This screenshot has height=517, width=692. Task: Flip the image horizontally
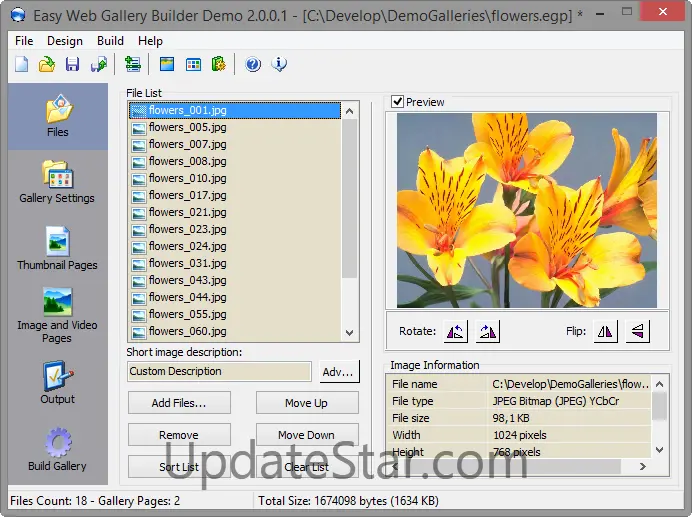[x=605, y=332]
